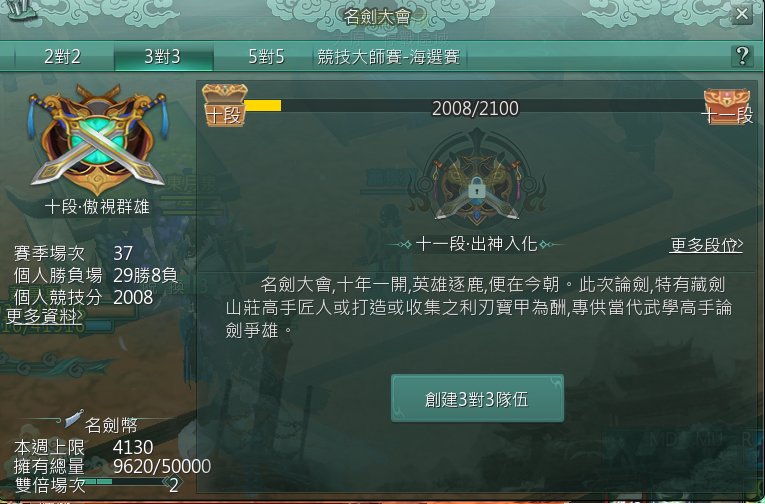Click the 十一段 red treasure chest icon
Viewport: 765px width, 504px height.
click(727, 106)
